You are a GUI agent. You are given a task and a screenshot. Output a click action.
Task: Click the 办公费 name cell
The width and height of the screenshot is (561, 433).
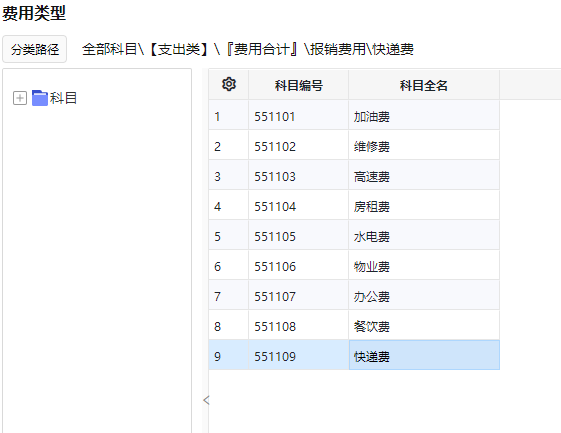(424, 297)
